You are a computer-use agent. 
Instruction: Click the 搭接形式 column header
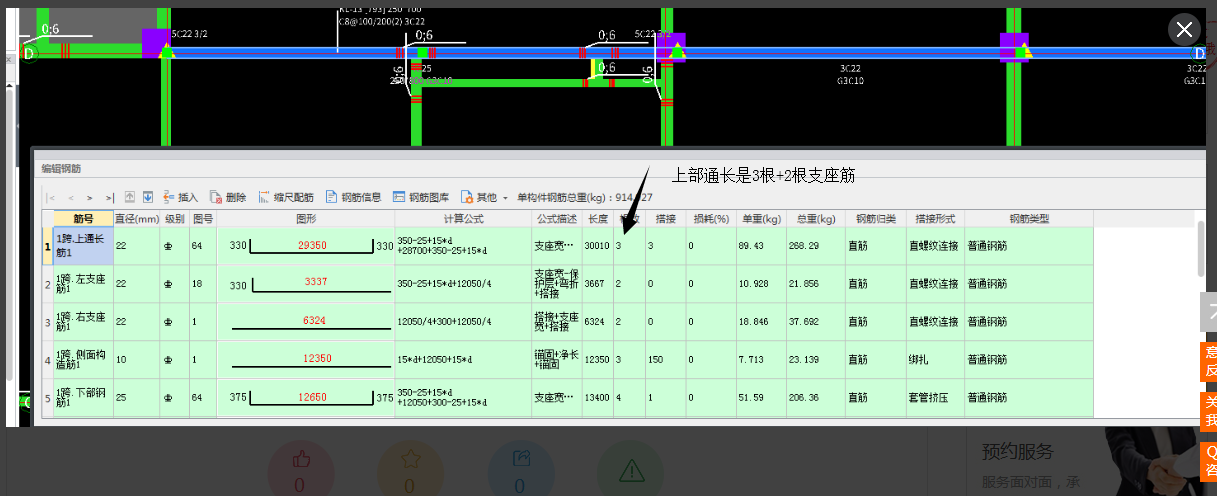click(935, 218)
